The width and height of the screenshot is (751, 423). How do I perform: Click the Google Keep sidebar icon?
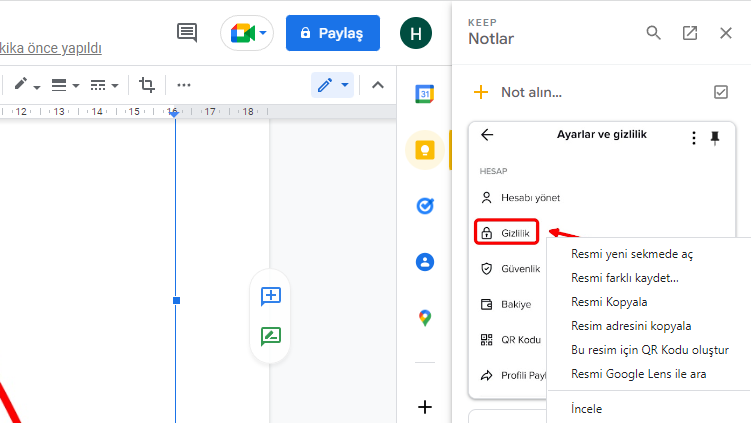click(425, 150)
